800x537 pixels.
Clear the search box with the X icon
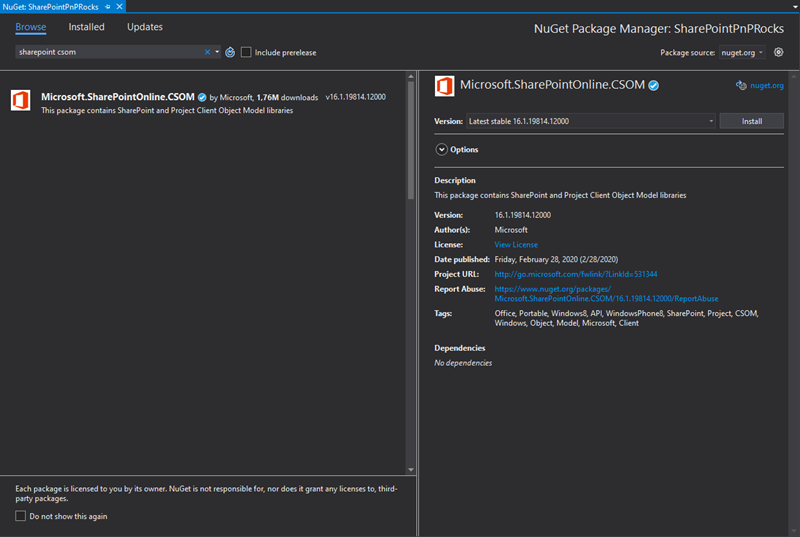point(208,52)
